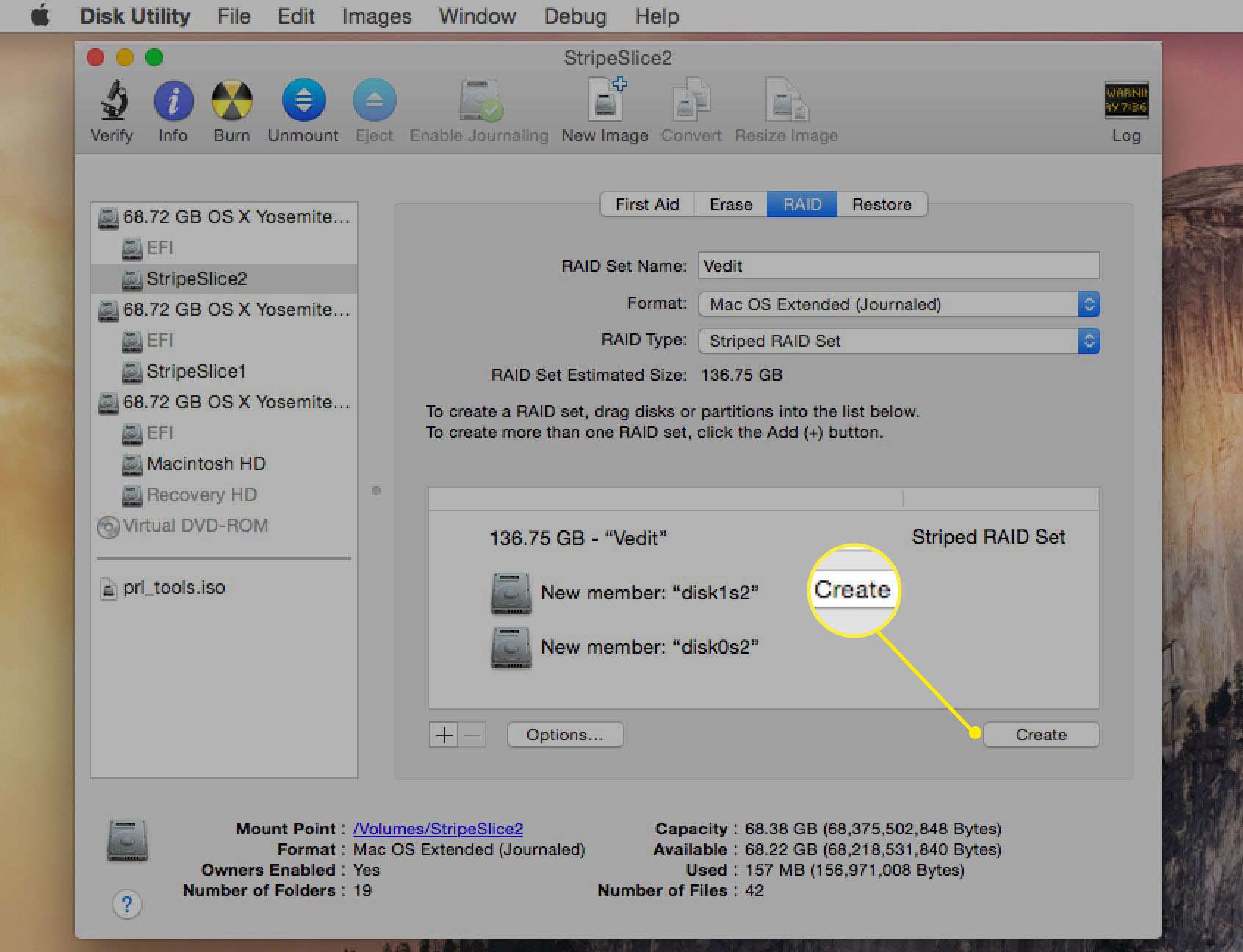Open the RAID Type dropdown
The height and width of the screenshot is (952, 1243).
(898, 341)
